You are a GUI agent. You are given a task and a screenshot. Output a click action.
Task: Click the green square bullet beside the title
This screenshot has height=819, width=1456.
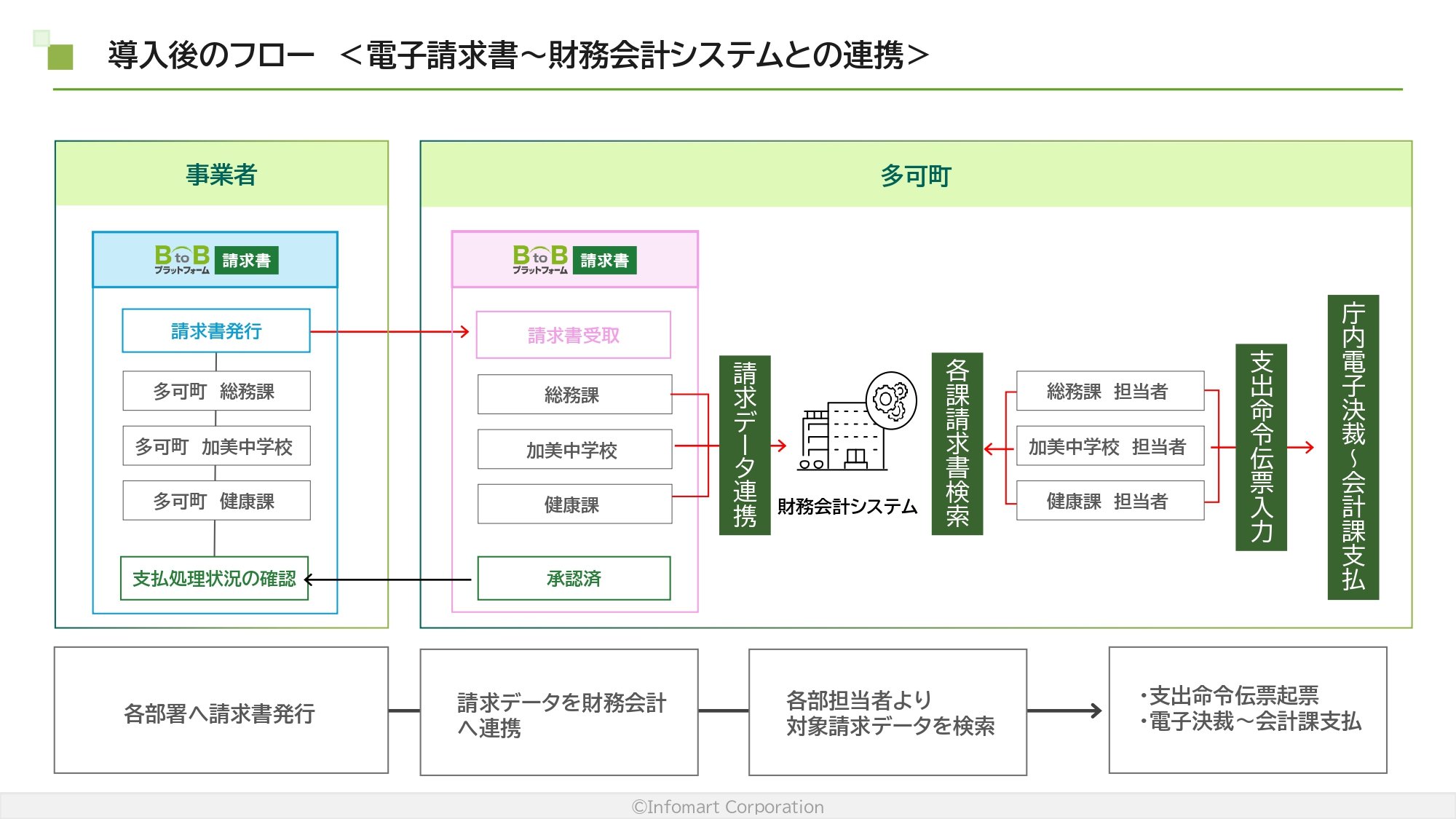pyautogui.click(x=60, y=57)
